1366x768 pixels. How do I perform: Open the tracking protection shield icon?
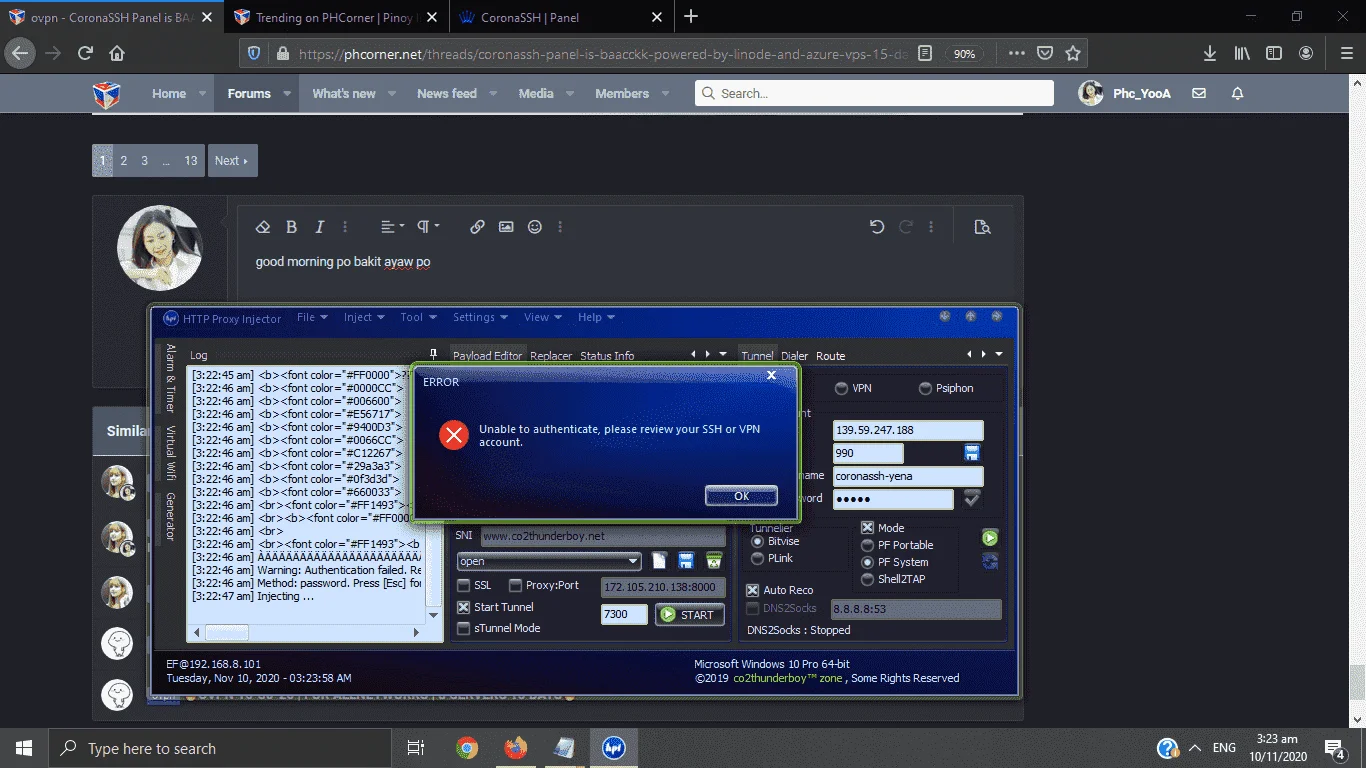[x=254, y=53]
